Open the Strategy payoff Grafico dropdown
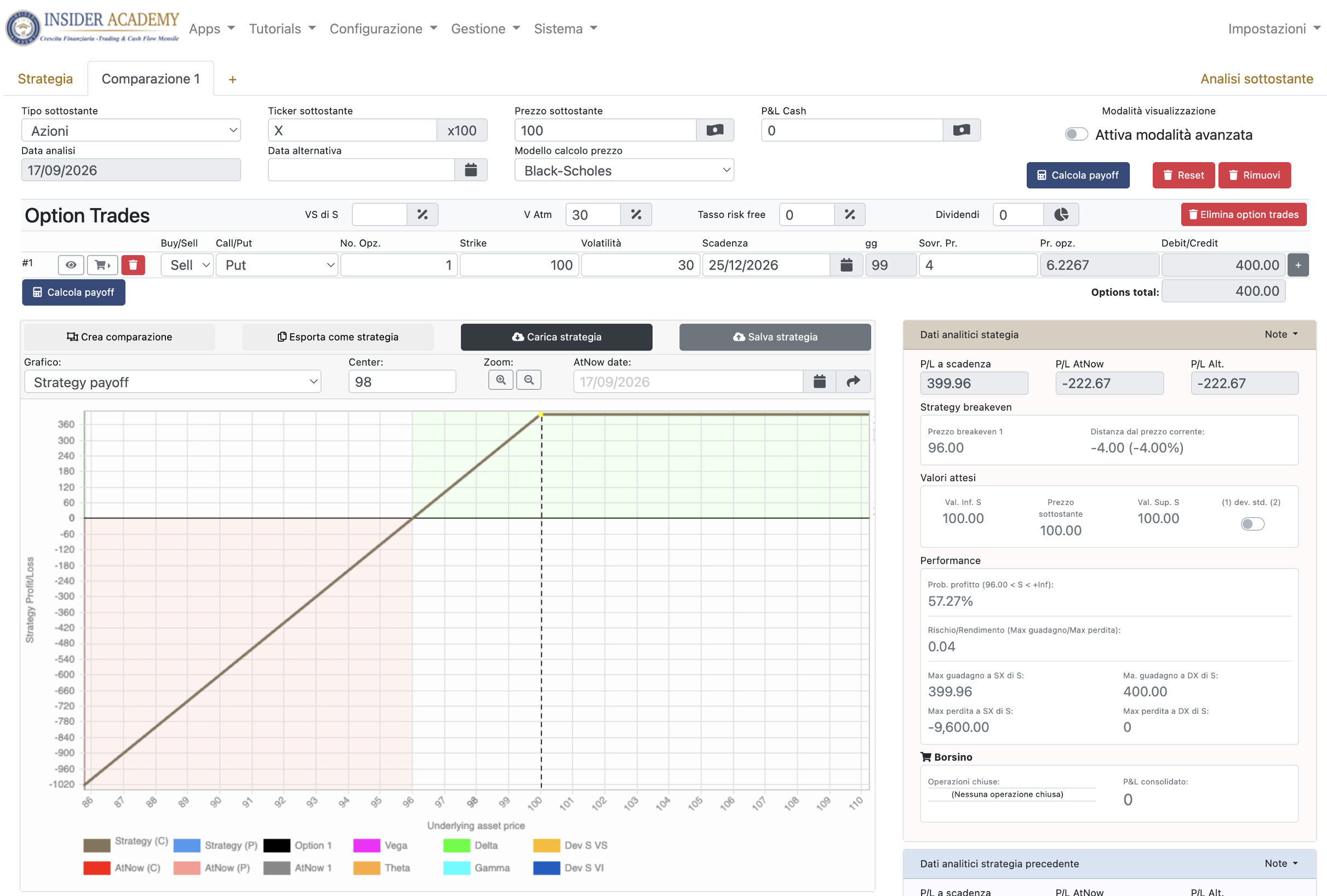Image resolution: width=1327 pixels, height=896 pixels. tap(173, 382)
